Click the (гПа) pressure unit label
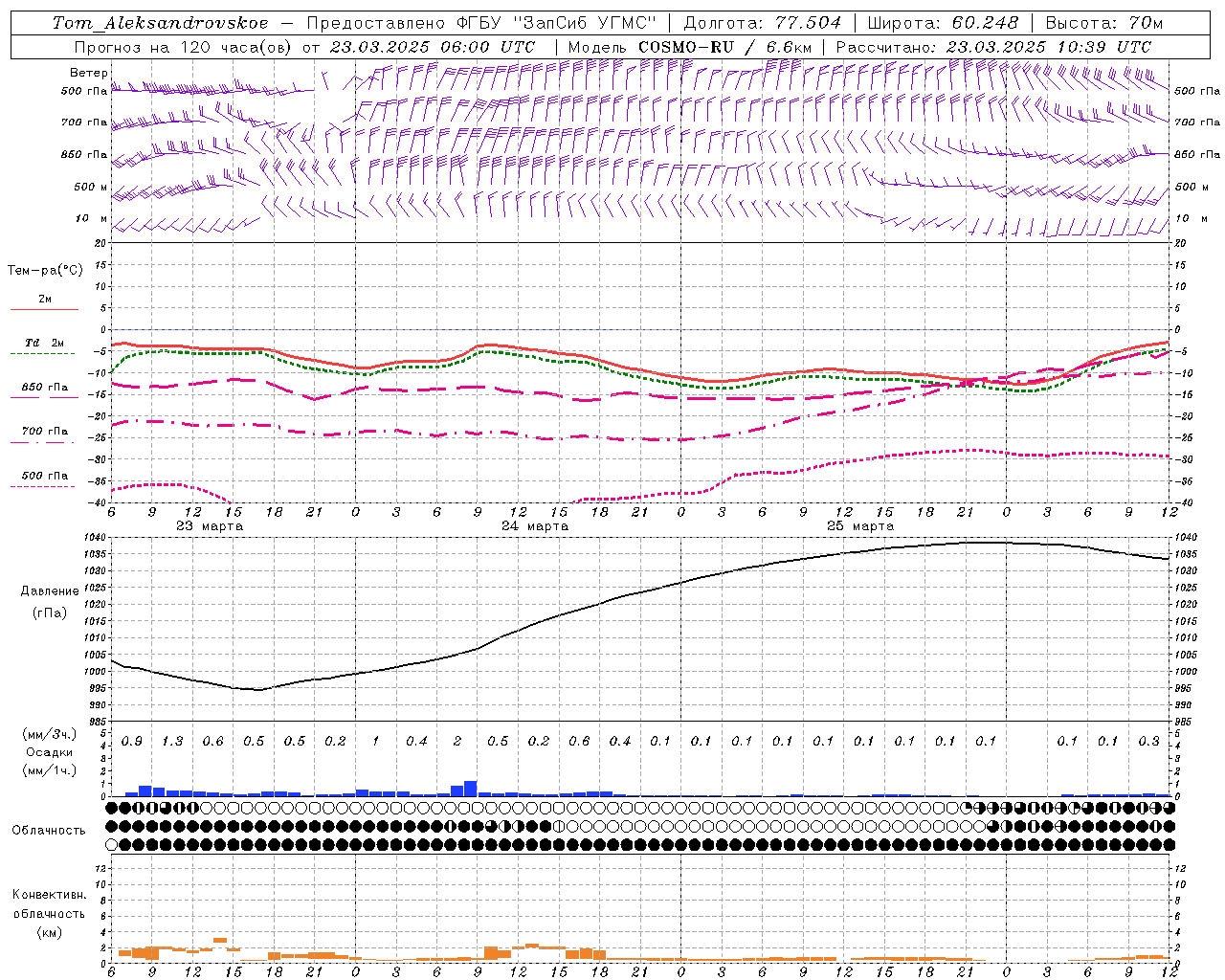The width and height of the screenshot is (1225, 980). pos(50,613)
